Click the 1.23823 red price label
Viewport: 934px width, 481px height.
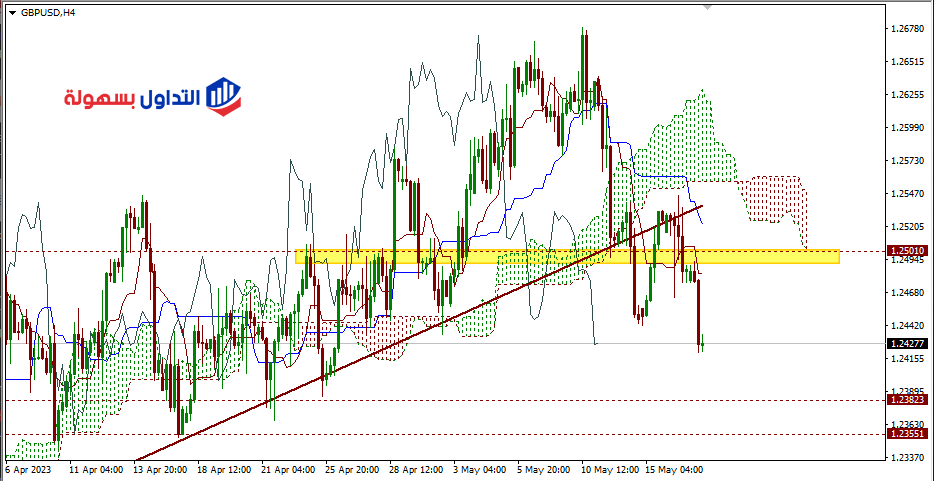(907, 399)
